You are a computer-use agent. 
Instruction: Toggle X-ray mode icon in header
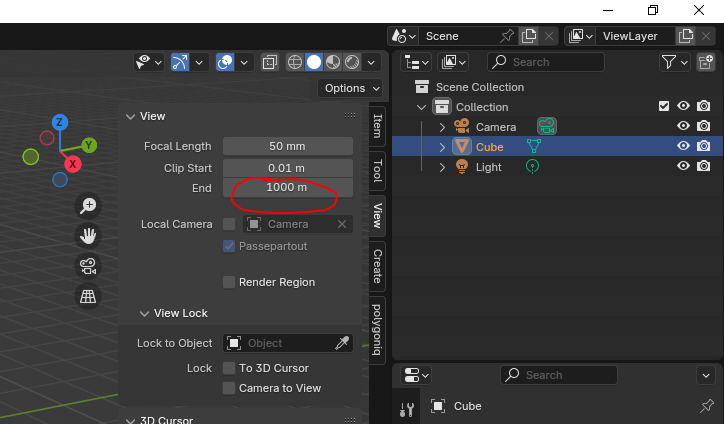270,62
